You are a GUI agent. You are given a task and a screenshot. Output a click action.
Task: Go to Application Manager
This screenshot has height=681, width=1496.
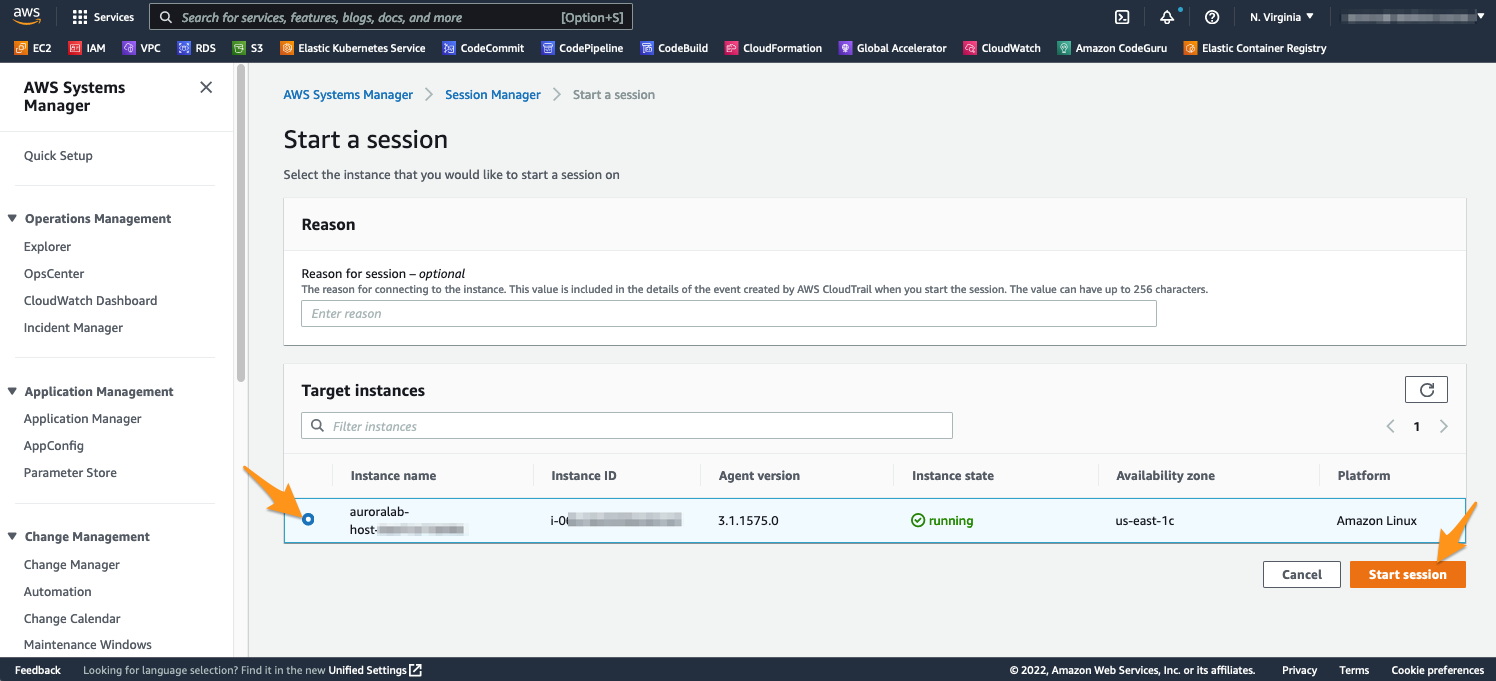(83, 419)
